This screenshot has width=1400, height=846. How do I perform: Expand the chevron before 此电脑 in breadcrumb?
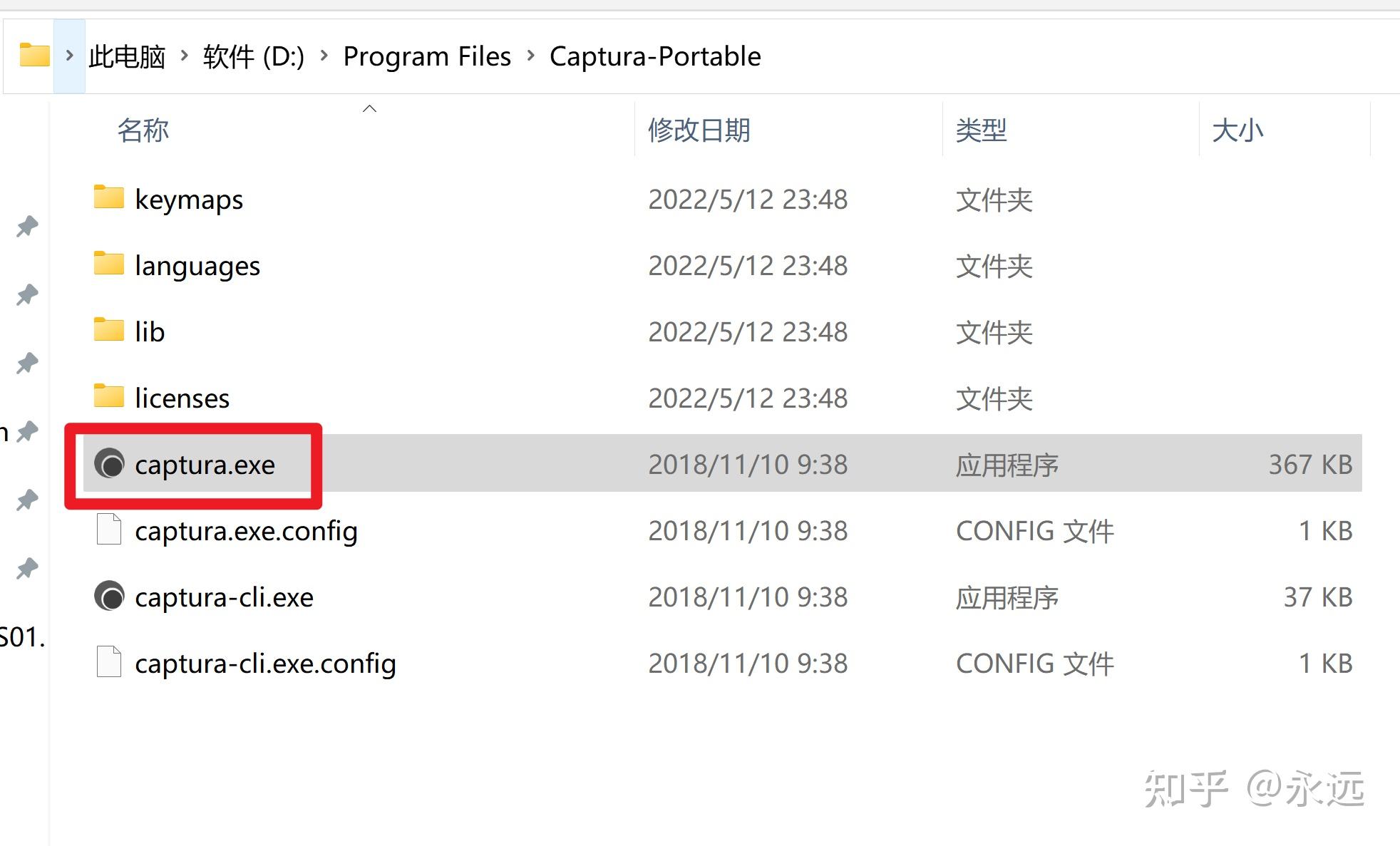click(69, 56)
